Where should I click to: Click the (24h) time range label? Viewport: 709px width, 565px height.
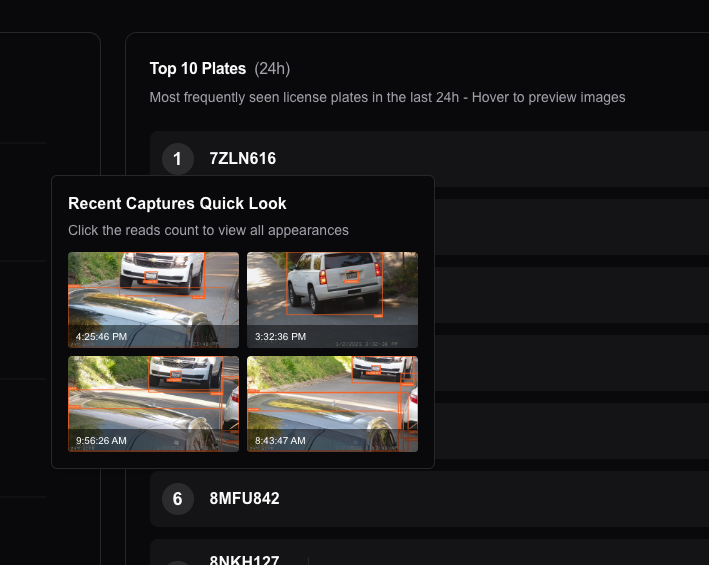[272, 69]
